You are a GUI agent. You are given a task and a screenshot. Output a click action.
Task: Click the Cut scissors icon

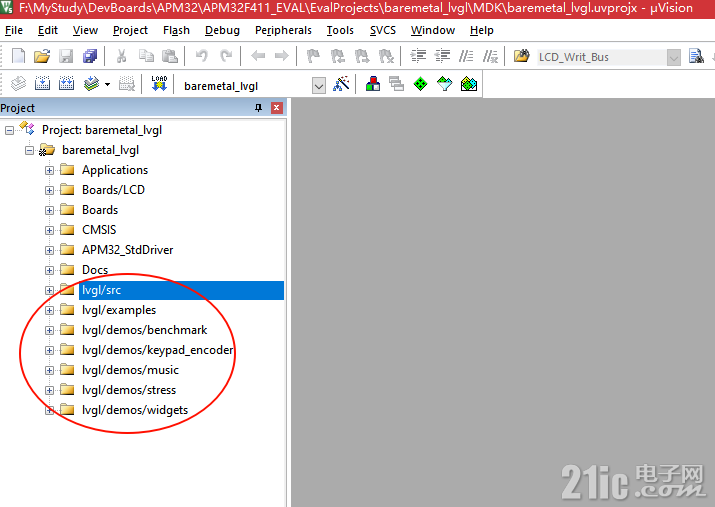(121, 56)
